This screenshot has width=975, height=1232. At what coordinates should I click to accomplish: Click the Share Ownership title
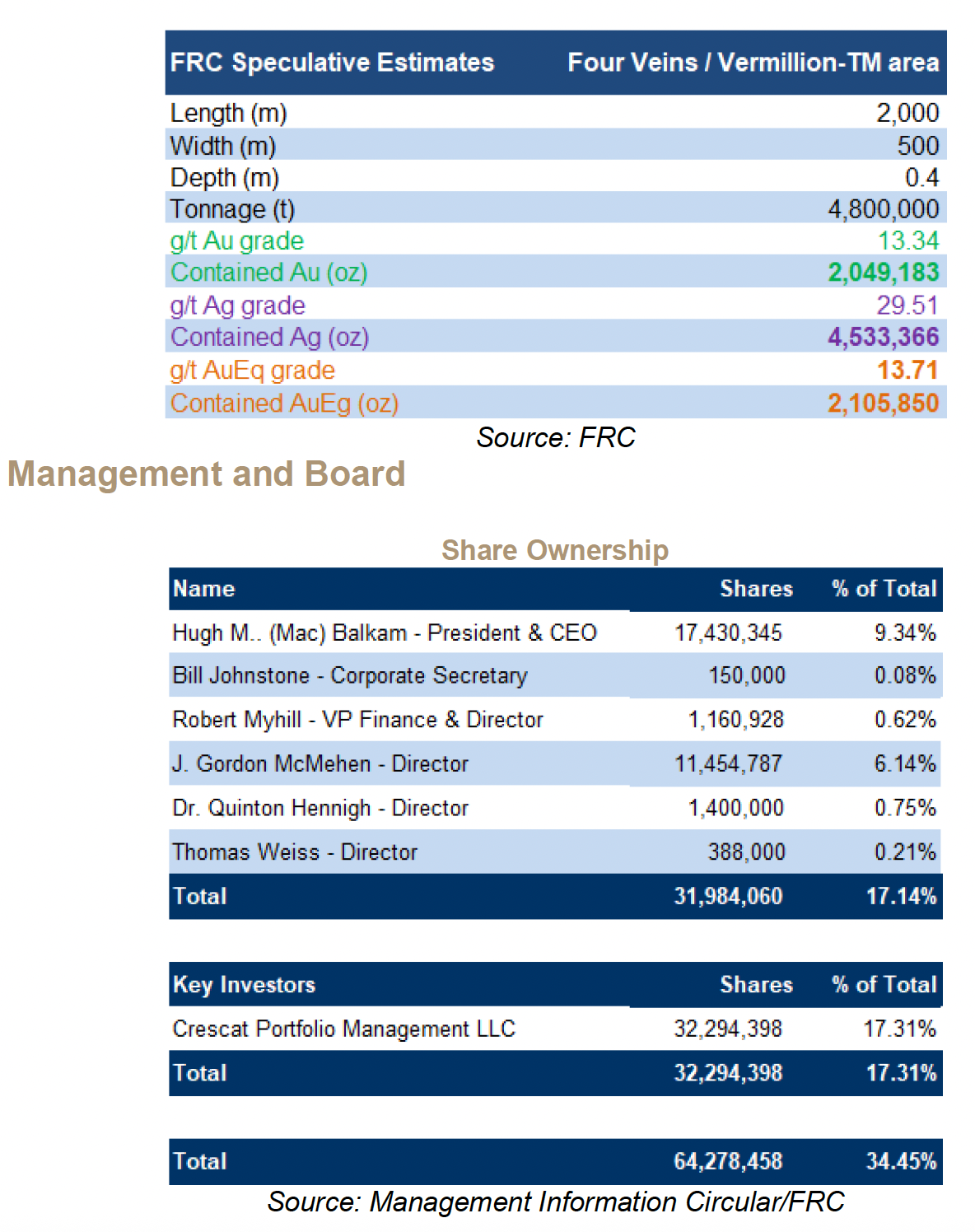(x=555, y=550)
